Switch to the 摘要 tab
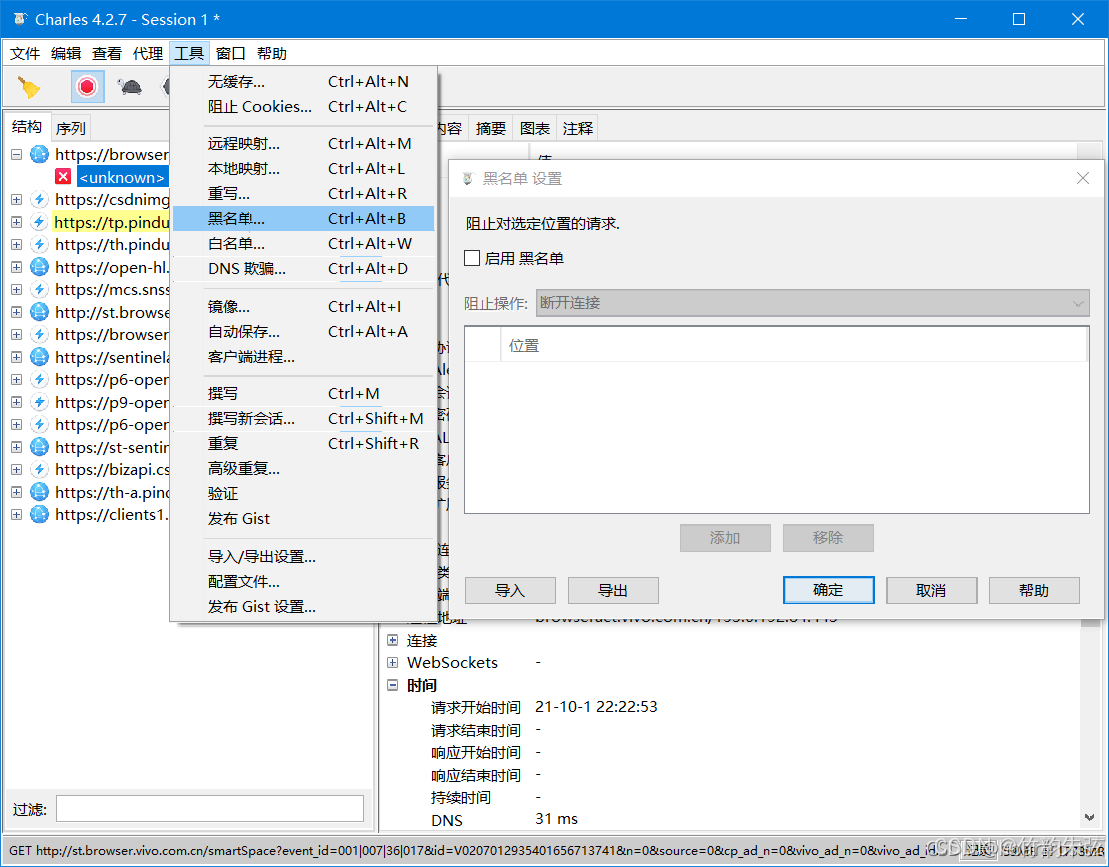Viewport: 1109px width, 867px height. coord(491,128)
